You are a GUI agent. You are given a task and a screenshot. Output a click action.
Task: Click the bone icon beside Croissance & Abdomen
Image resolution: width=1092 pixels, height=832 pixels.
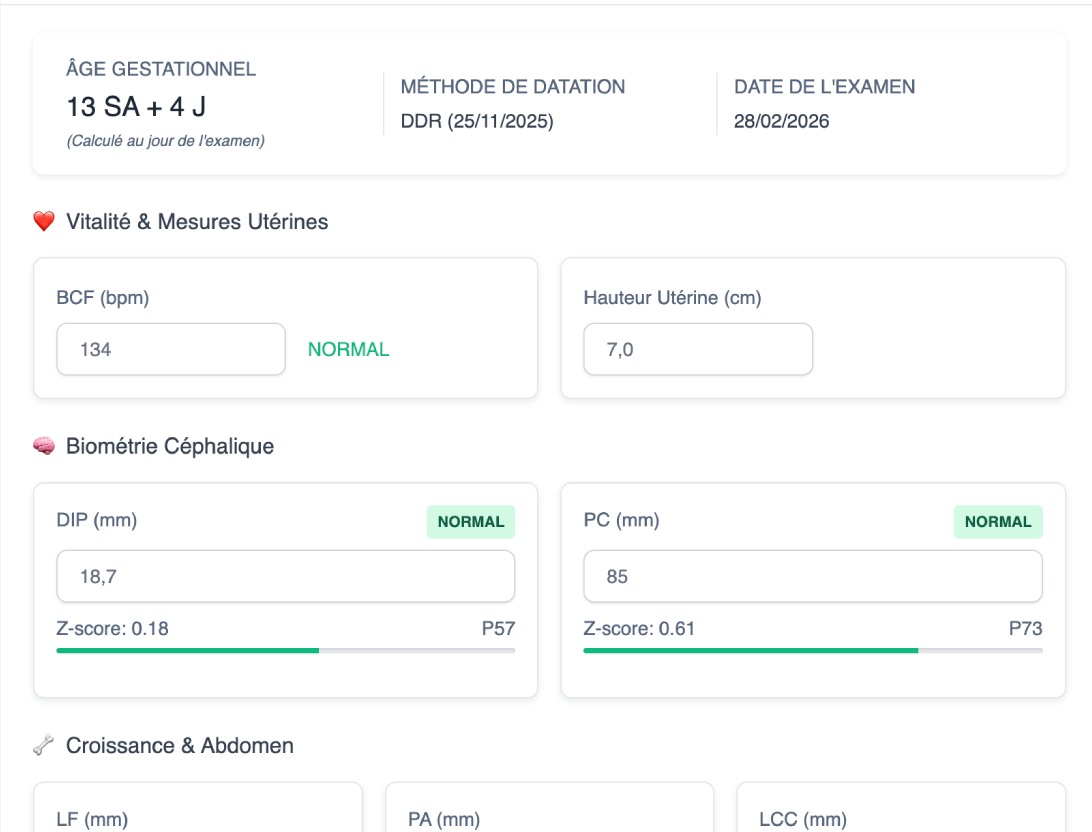[43, 746]
